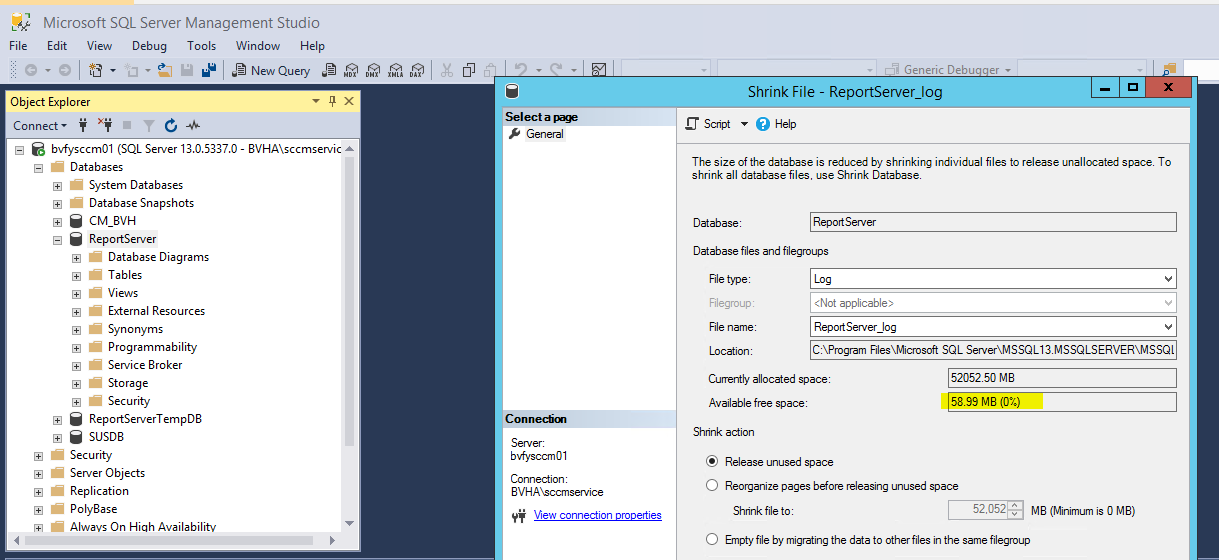Click the Filter funnel icon in Object Explorer
1219x560 pixels.
coord(149,125)
